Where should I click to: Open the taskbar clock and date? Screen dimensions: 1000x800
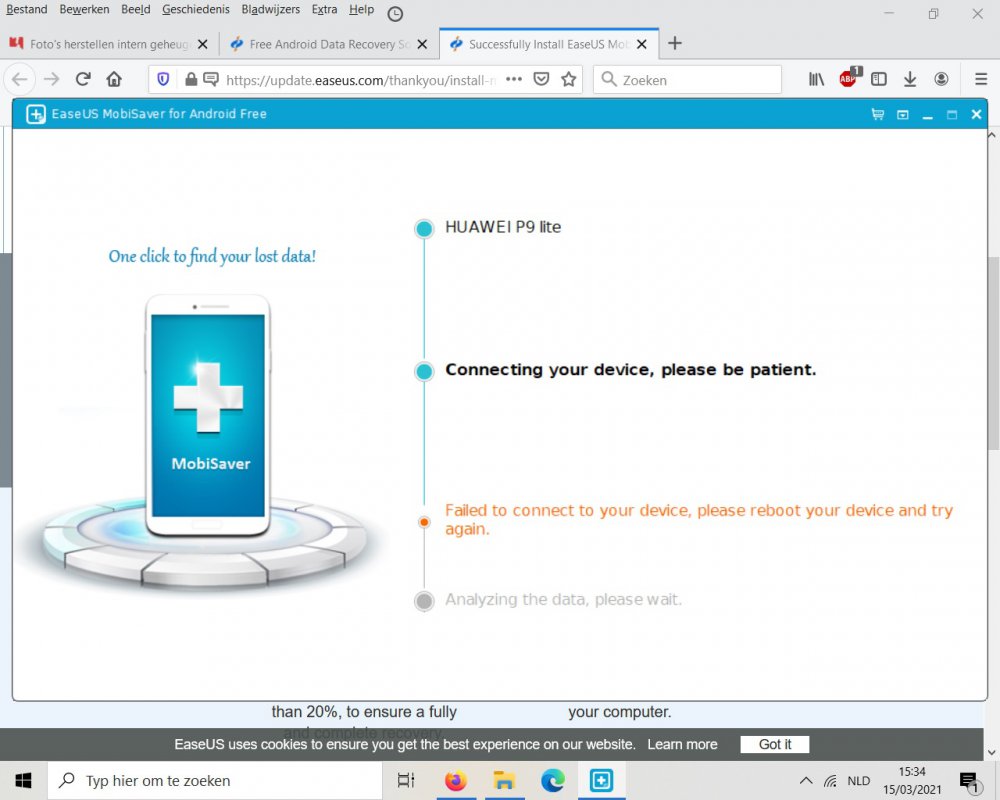click(x=911, y=780)
